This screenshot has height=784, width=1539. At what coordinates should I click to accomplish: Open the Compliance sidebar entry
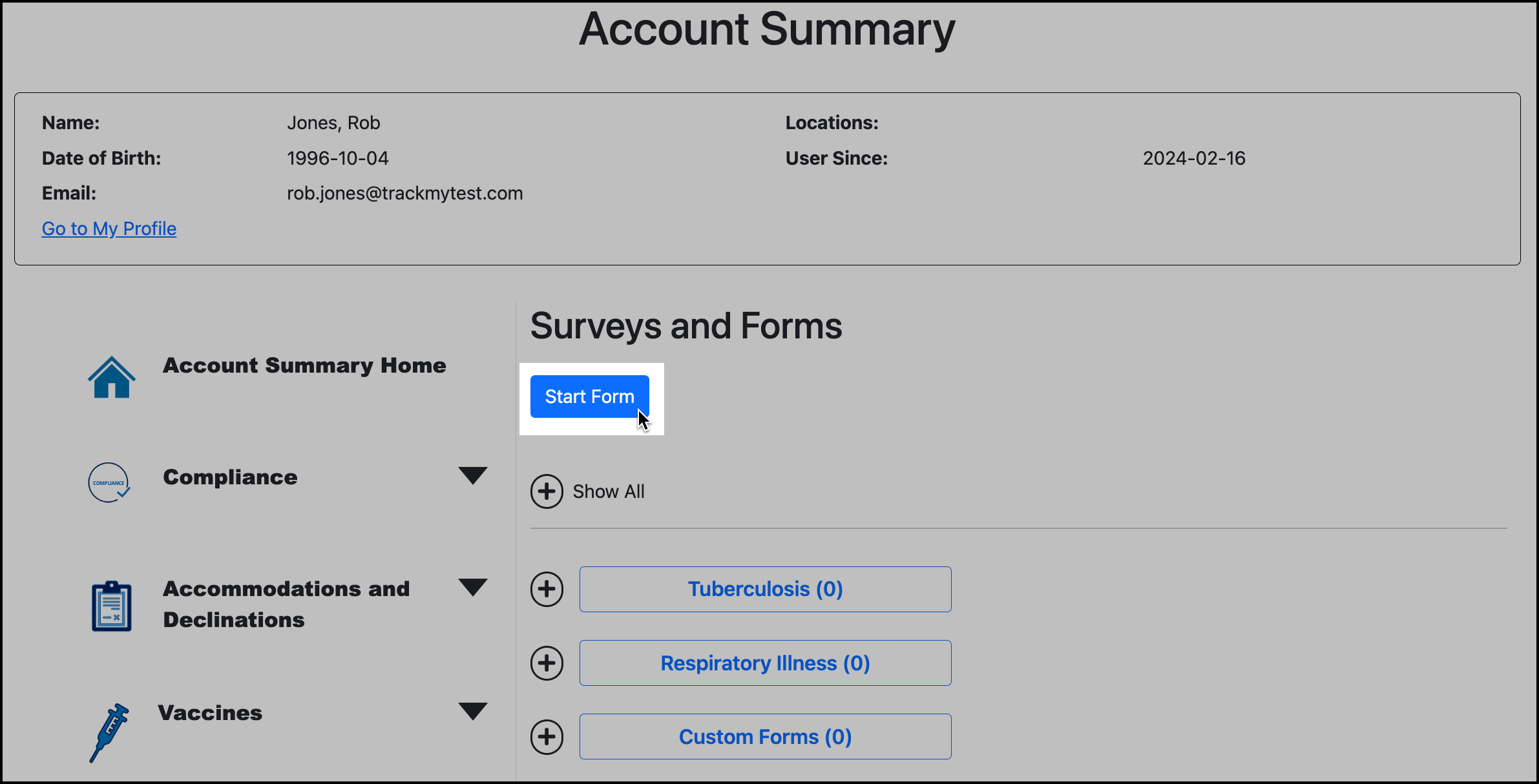tap(230, 477)
